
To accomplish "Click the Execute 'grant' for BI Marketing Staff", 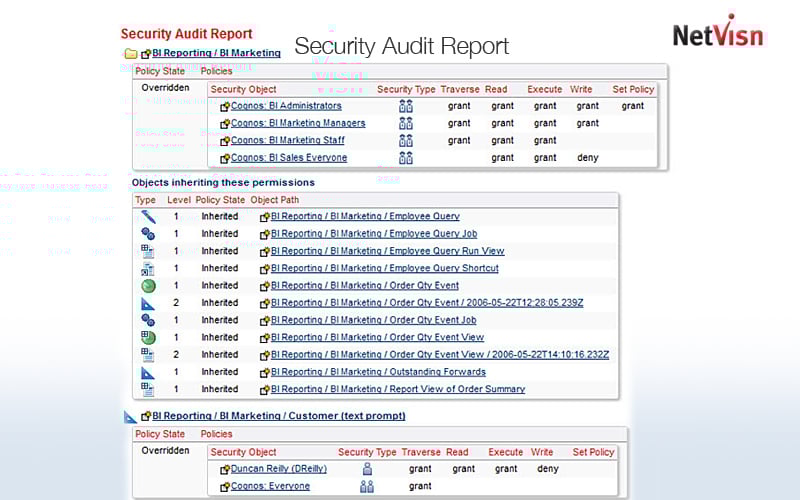I will point(545,140).
